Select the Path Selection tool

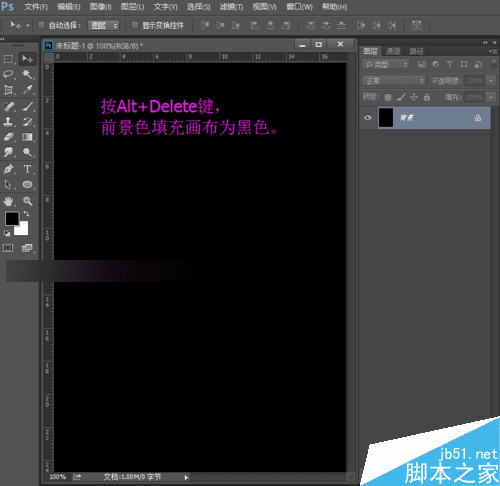pyautogui.click(x=8, y=184)
